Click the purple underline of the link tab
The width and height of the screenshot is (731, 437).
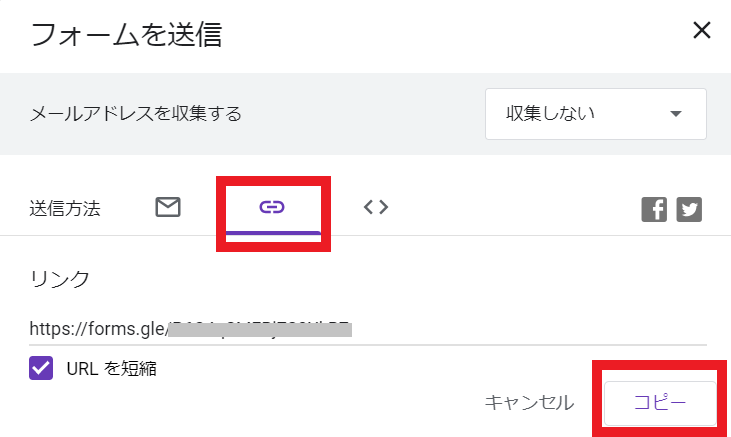273,233
